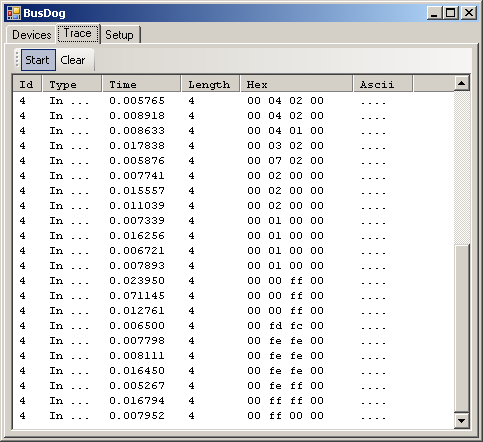Screen dimensions: 483x442
Task: Minimize the BusDog window
Action: pyautogui.click(x=435, y=13)
